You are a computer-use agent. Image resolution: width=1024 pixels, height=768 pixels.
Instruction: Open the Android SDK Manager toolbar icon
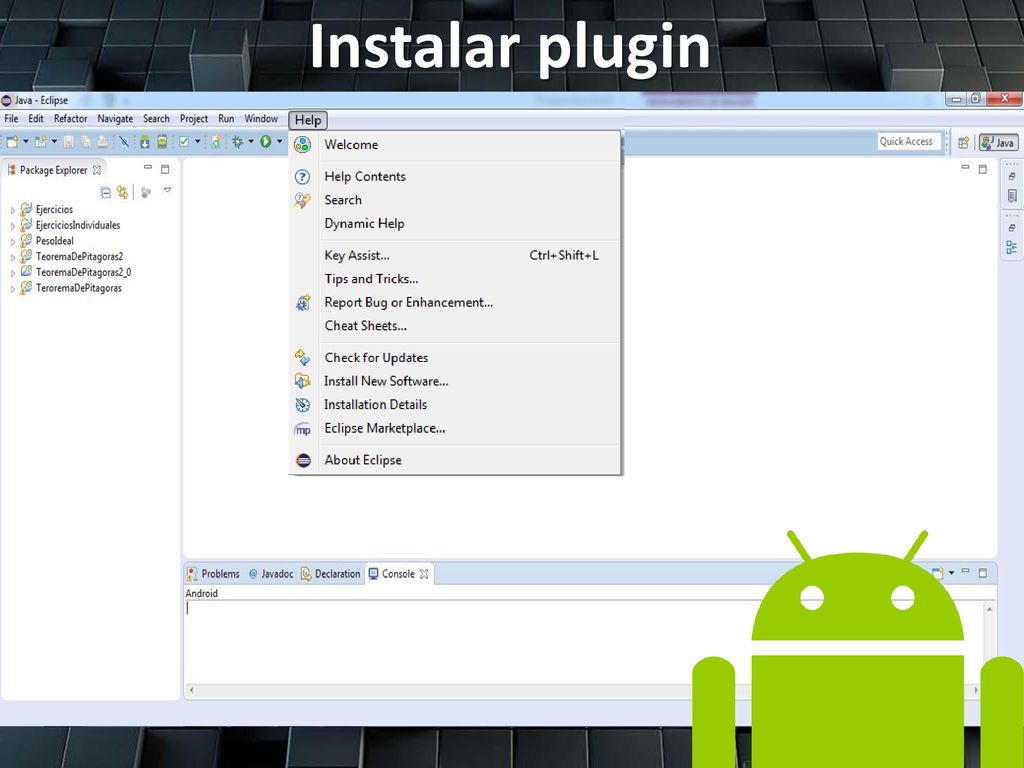(x=145, y=142)
